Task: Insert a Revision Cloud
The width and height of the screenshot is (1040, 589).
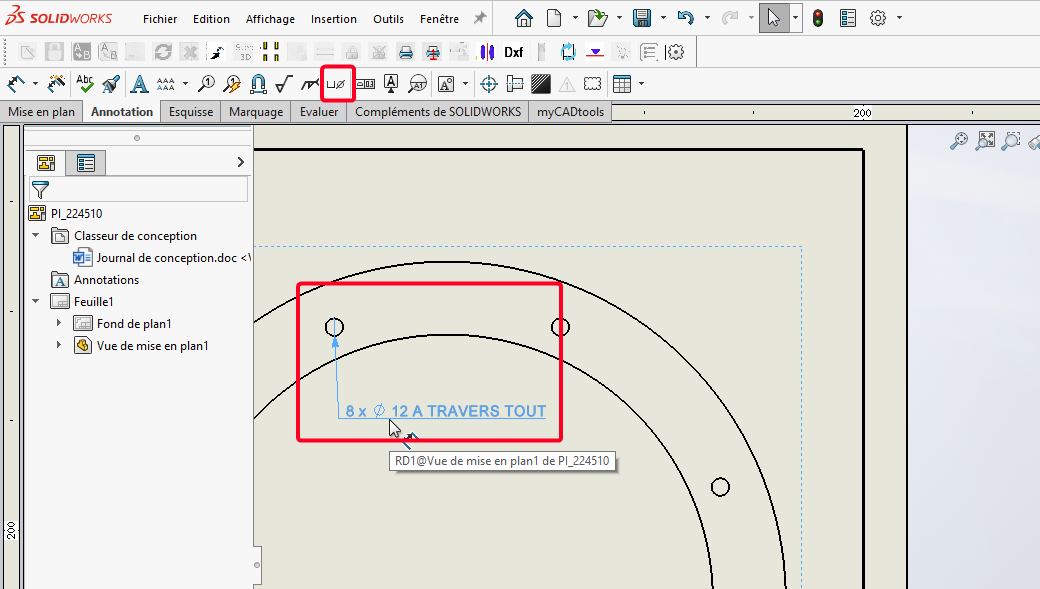Action: tap(592, 84)
